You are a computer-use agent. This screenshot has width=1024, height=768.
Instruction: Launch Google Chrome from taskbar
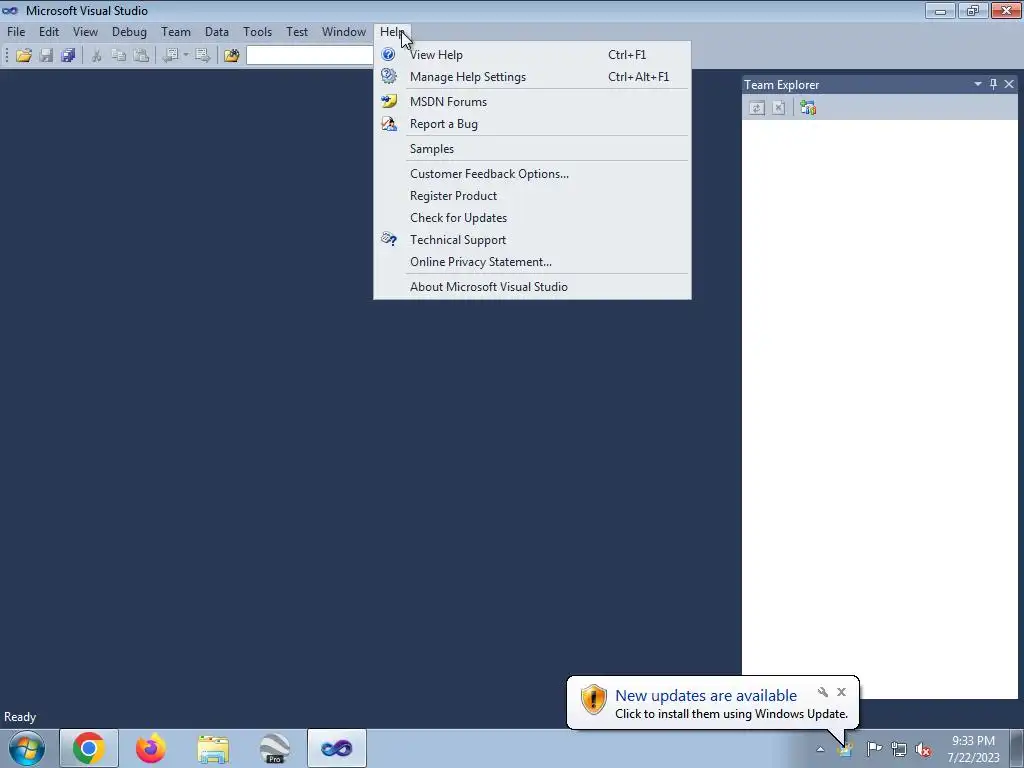pos(89,748)
